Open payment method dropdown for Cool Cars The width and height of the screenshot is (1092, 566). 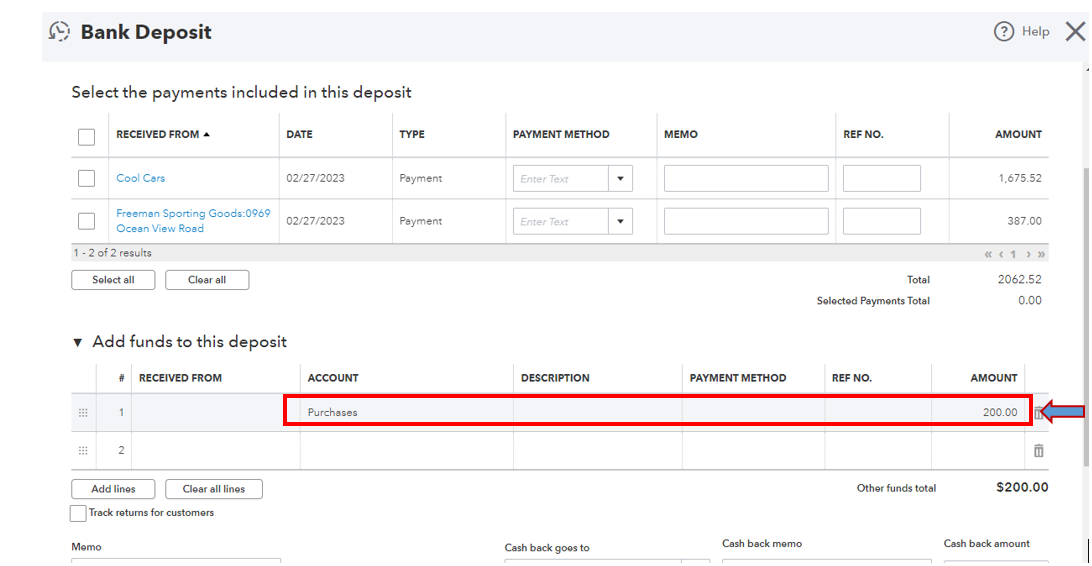click(620, 179)
